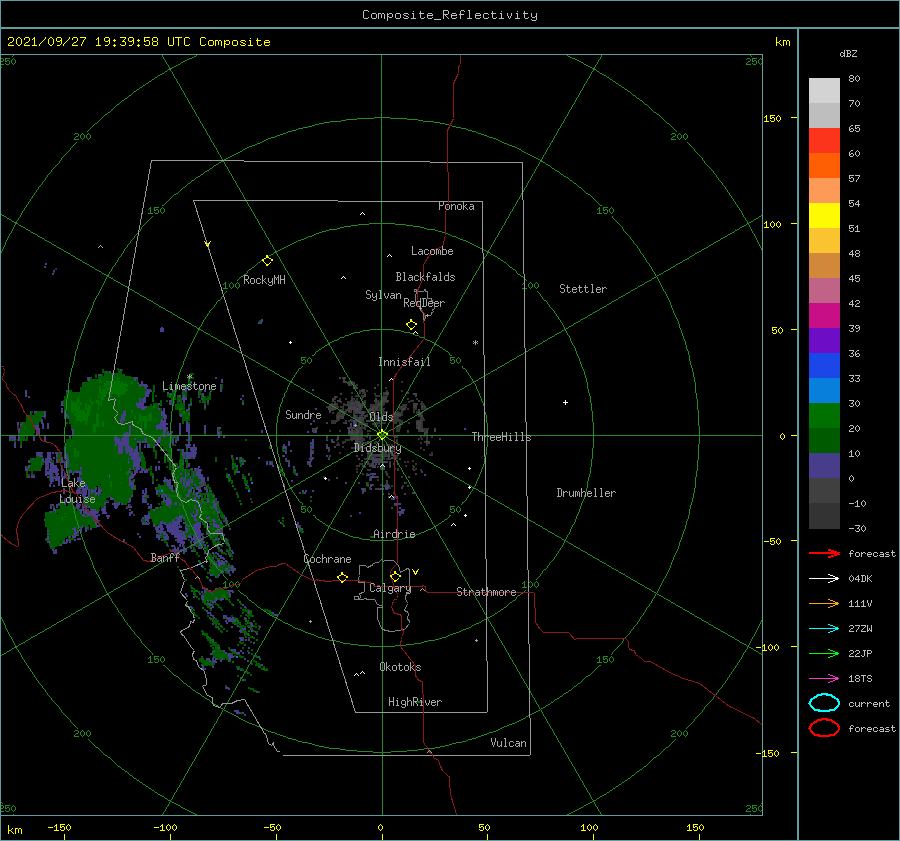Click the km unit label at bottom left
Viewport: 900px width, 841px height.
pyautogui.click(x=14, y=830)
